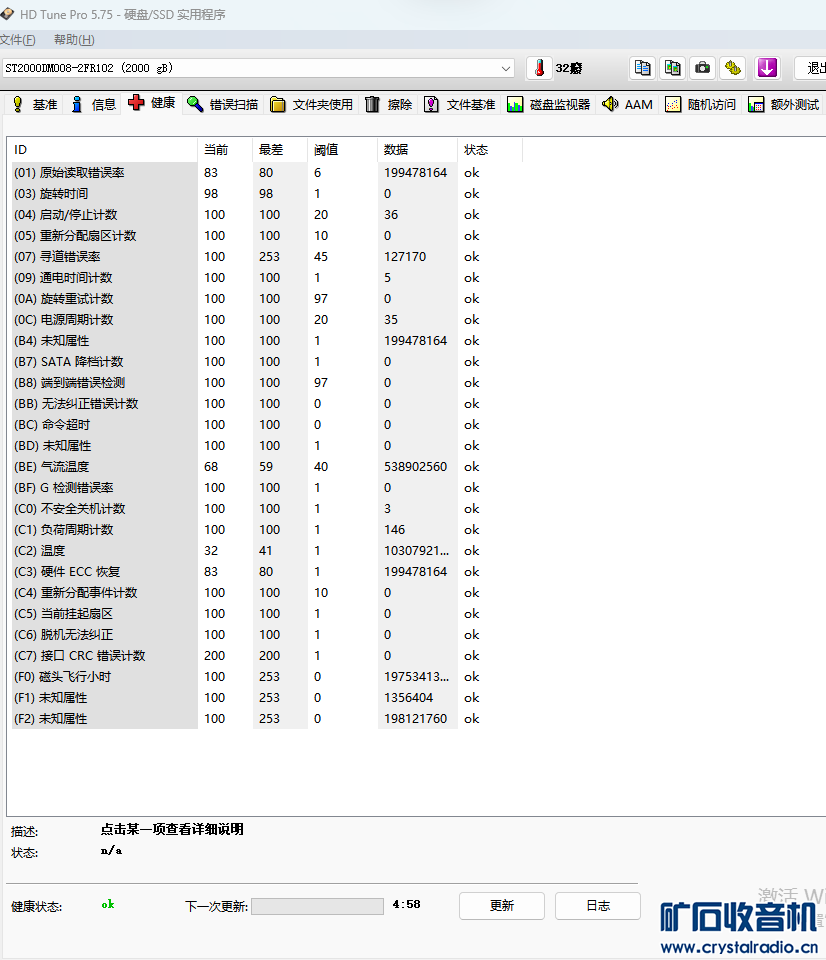This screenshot has width=826, height=960.
Task: Switch to the 磁盘监视器 tab
Action: (549, 105)
